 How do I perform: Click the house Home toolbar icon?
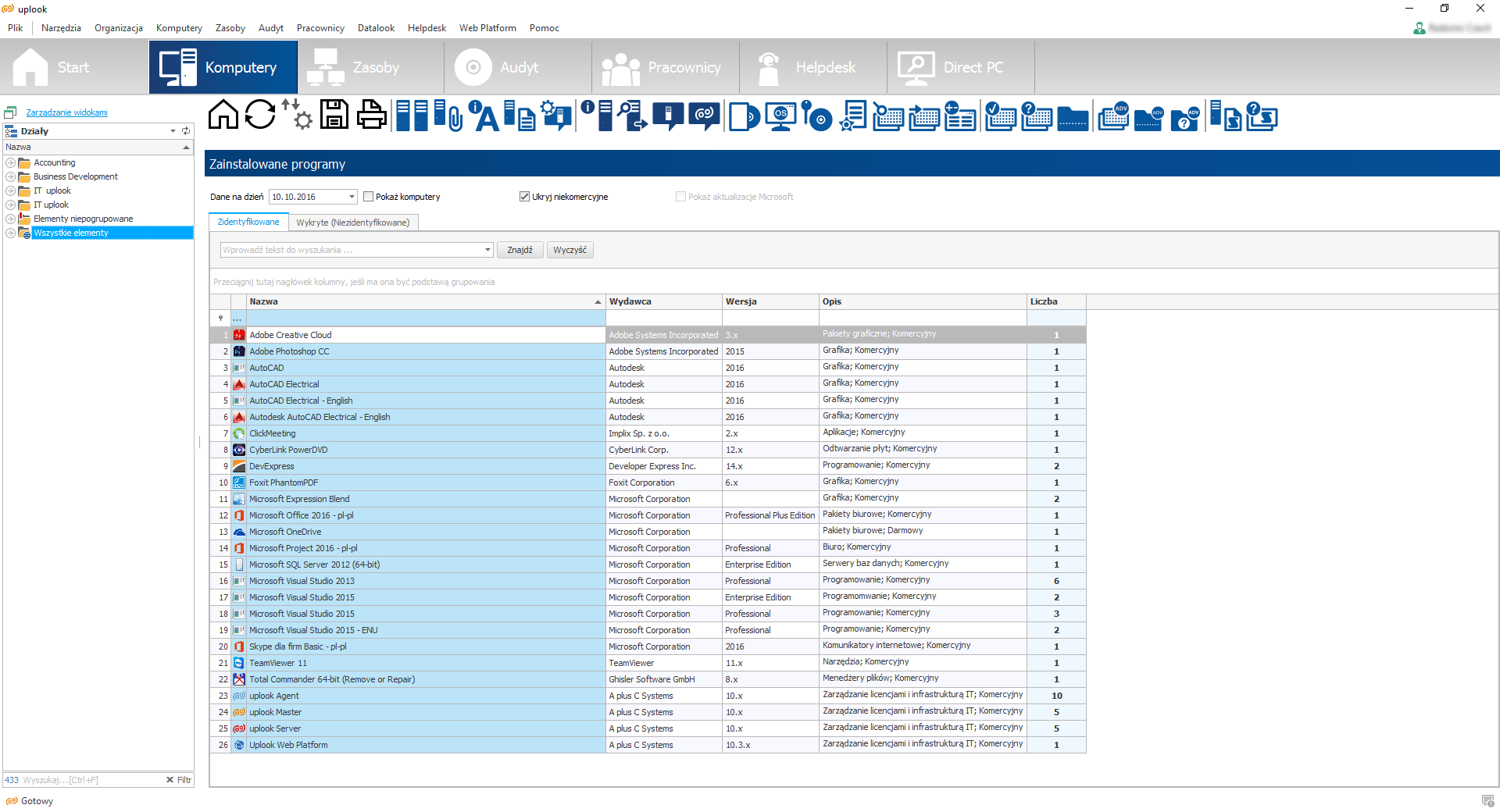click(x=223, y=115)
